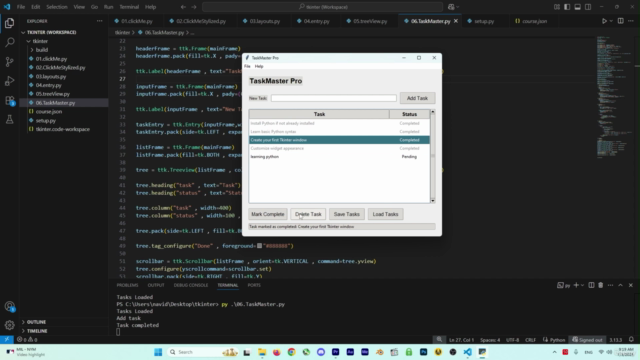Collapse the TKINTER (WORKSPACE) section
Image resolution: width=640 pixels, height=360 pixels.
(23, 32)
